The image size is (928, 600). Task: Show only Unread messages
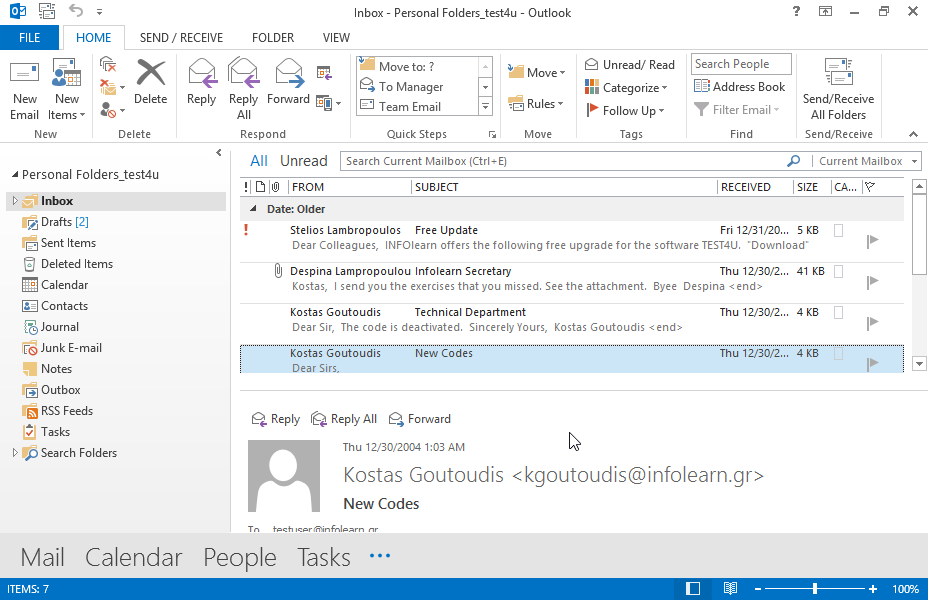304,161
